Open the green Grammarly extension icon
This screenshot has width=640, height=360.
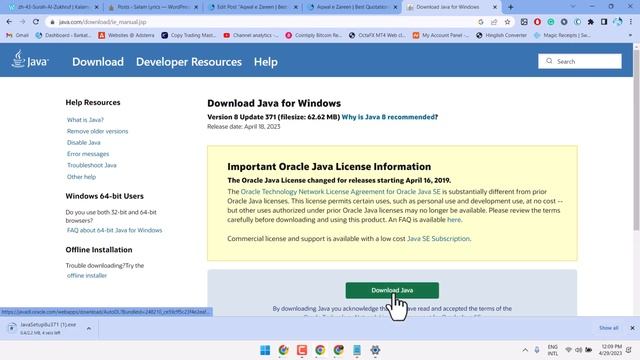point(551,22)
